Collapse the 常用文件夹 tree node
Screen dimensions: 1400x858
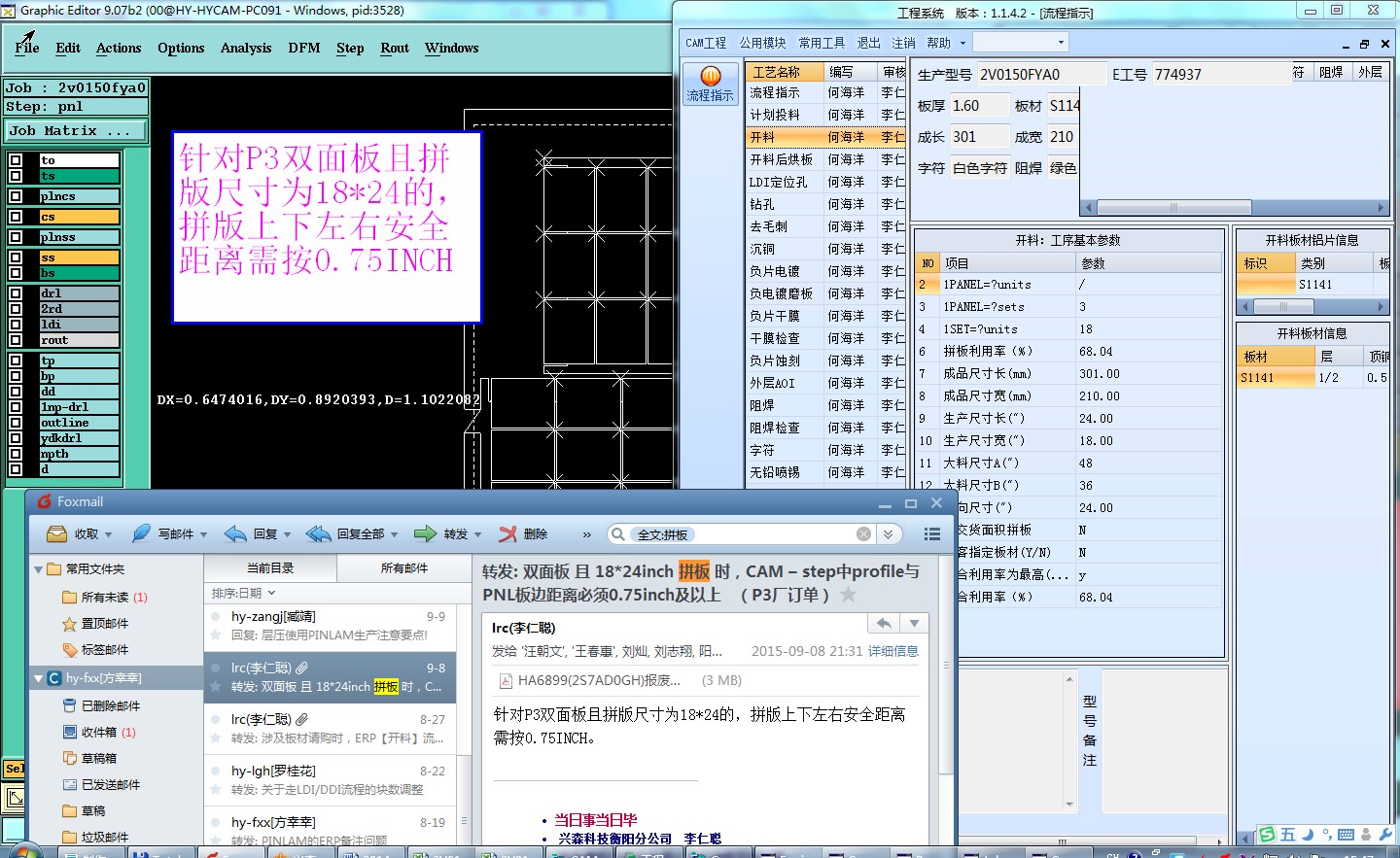[x=39, y=569]
